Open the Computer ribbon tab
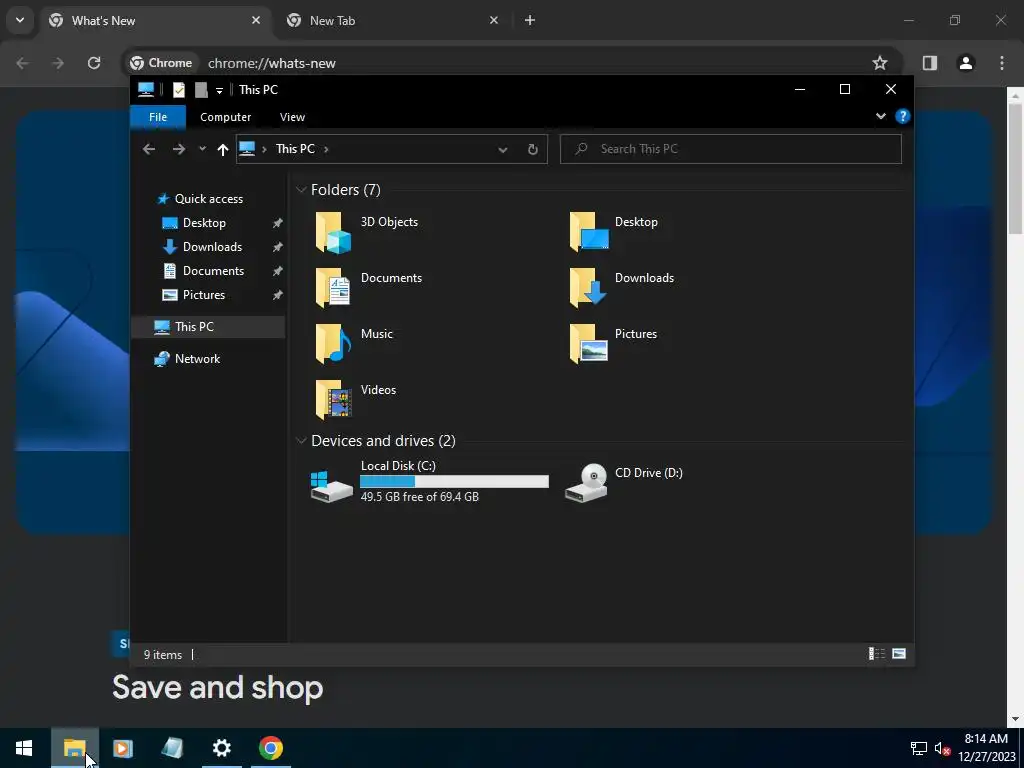 tap(225, 117)
